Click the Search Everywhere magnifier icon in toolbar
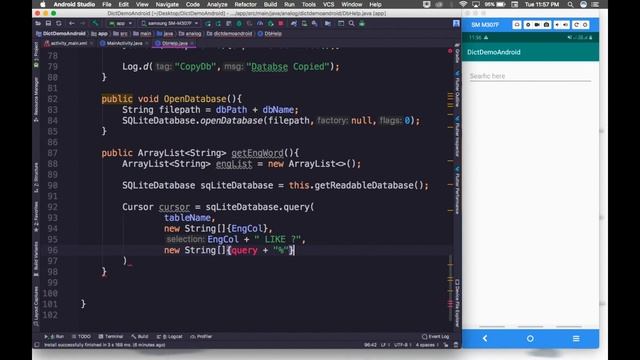This screenshot has width=640, height=360. click(x=351, y=24)
